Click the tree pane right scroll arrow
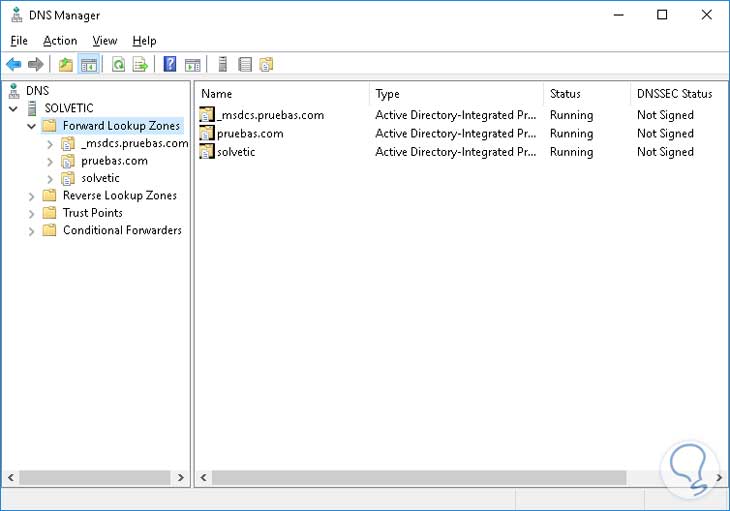Image resolution: width=730 pixels, height=511 pixels. [x=181, y=477]
